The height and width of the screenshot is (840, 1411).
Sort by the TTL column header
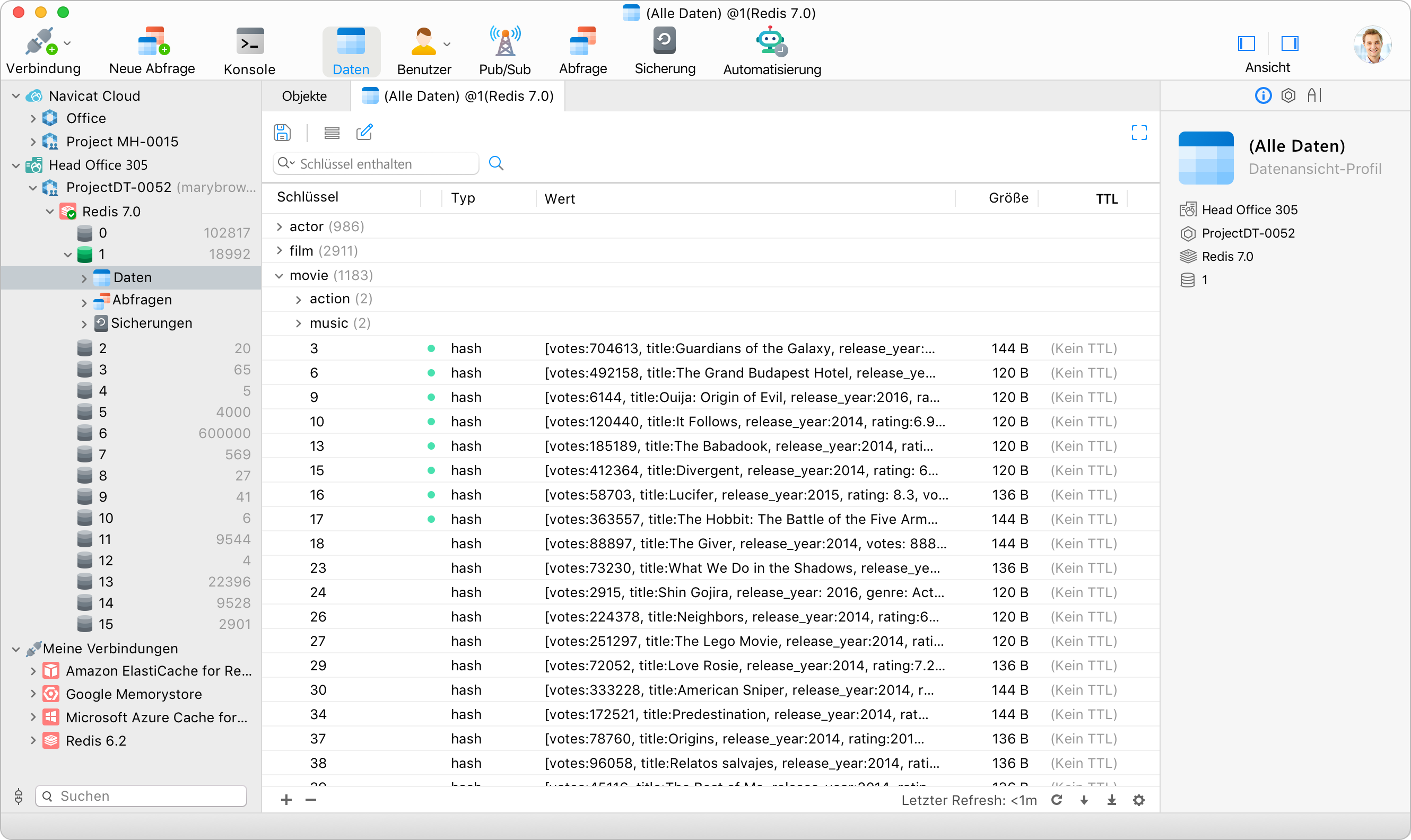click(x=1107, y=199)
